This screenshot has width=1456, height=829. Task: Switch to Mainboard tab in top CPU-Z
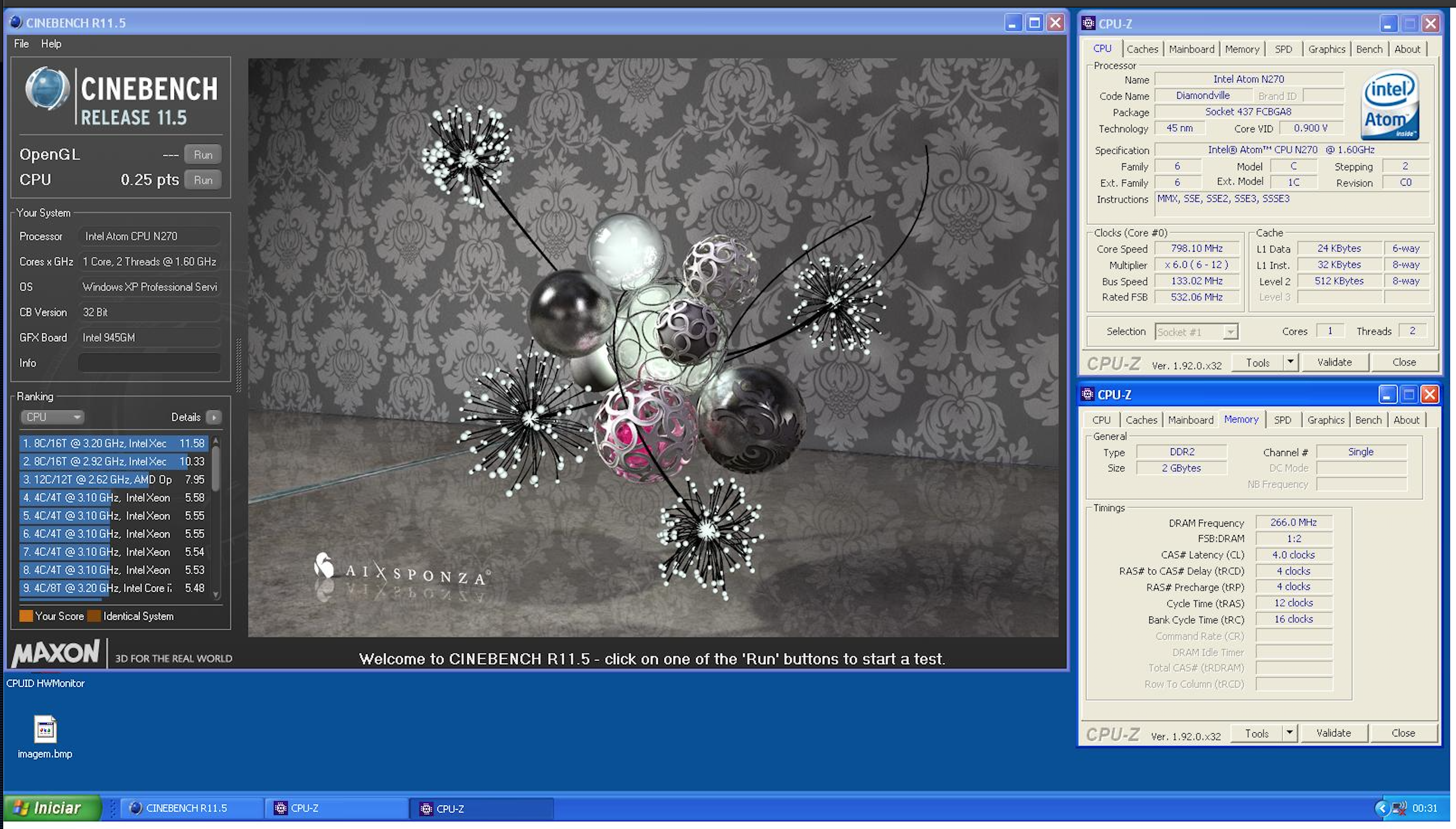(1191, 49)
